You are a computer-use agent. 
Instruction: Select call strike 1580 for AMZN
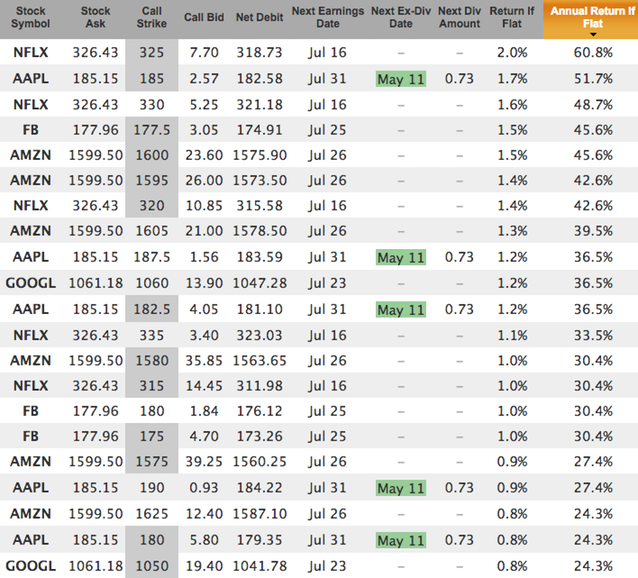coord(152,360)
